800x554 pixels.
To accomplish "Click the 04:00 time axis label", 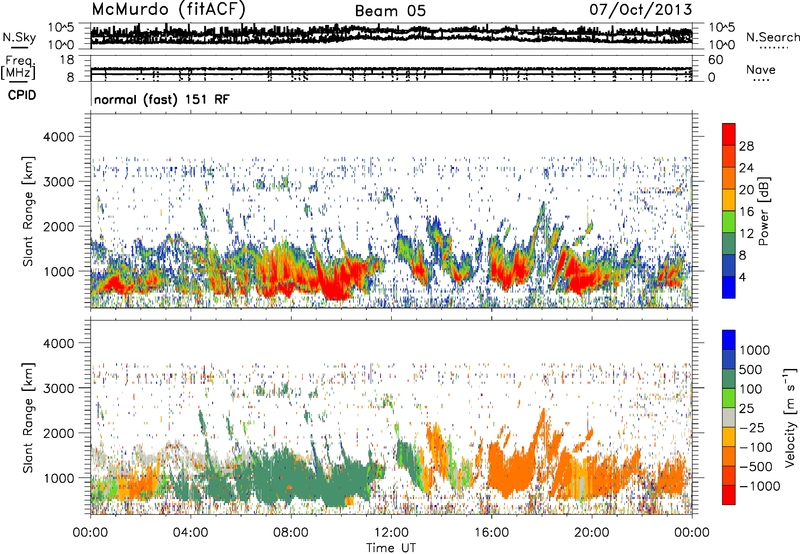I will [x=190, y=533].
